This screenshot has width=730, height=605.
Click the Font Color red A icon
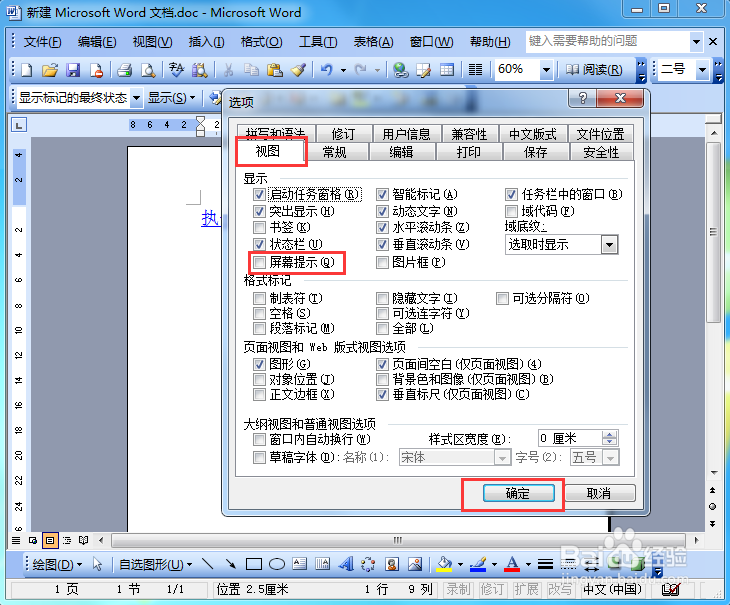[x=512, y=565]
